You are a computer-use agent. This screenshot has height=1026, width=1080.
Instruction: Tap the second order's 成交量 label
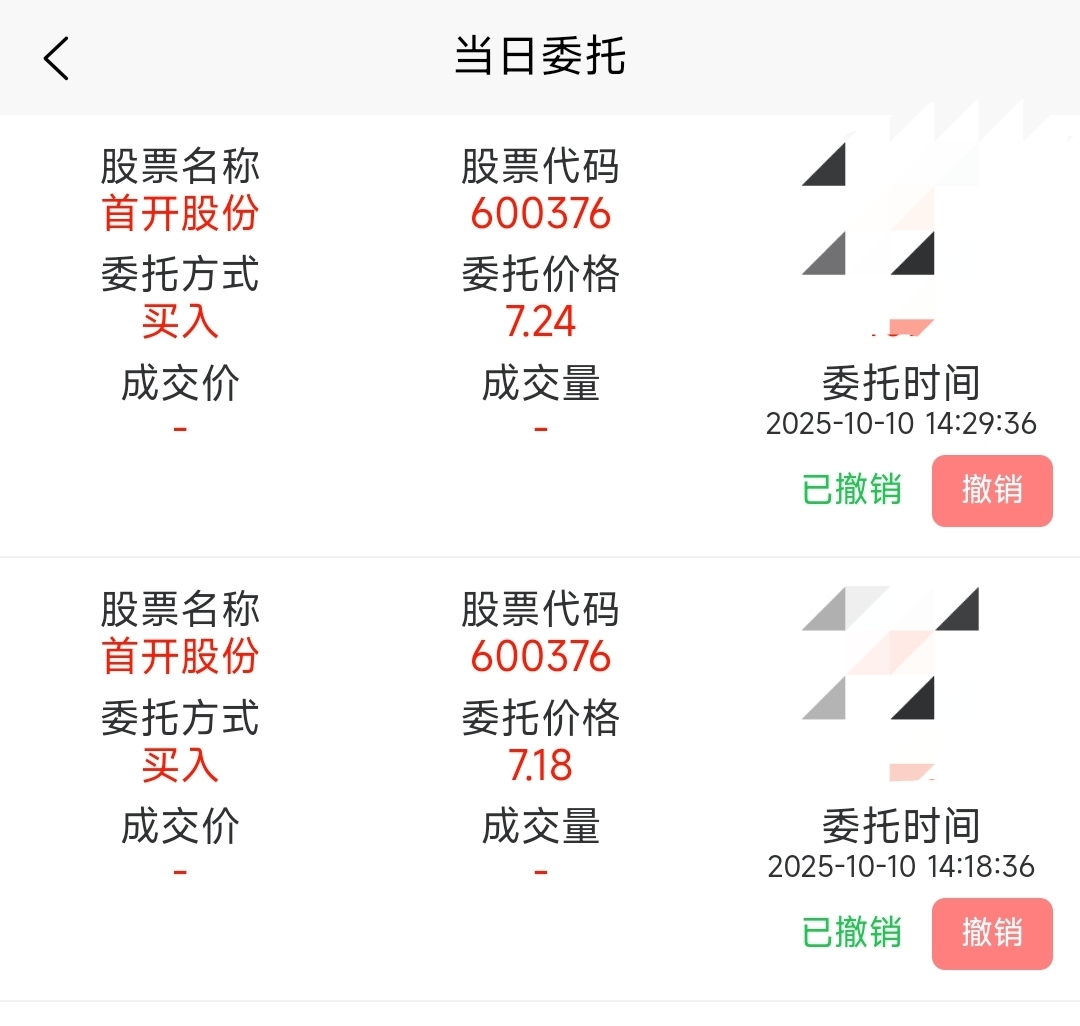coord(541,826)
